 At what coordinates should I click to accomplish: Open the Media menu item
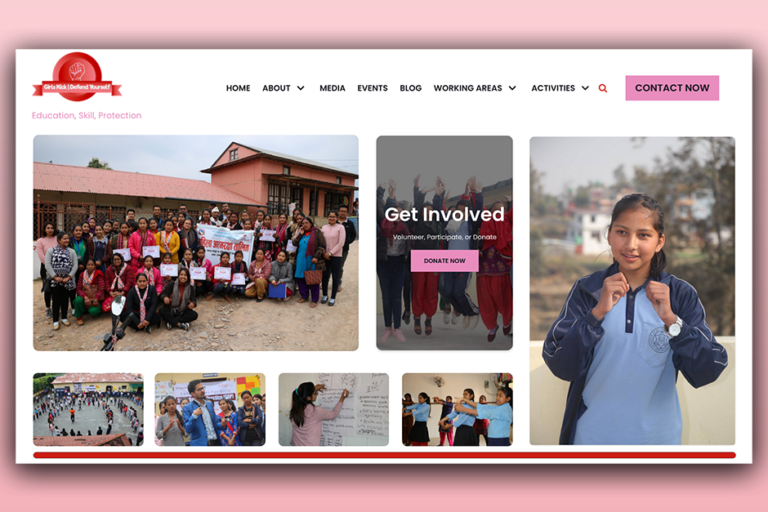pyautogui.click(x=332, y=88)
